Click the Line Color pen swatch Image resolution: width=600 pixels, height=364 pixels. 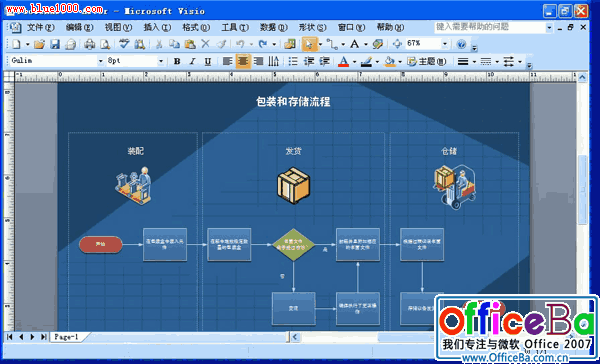click(x=366, y=61)
